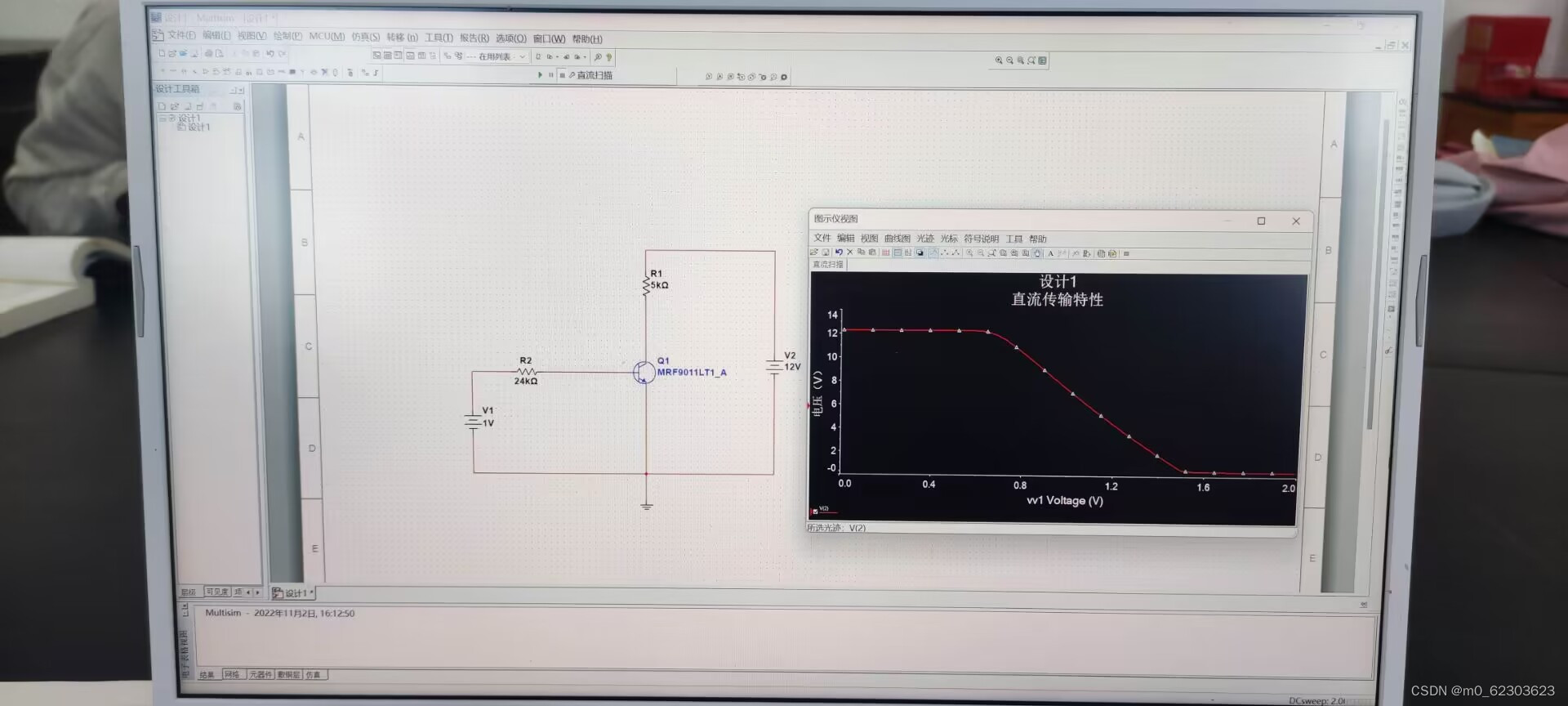Image resolution: width=1568 pixels, height=706 pixels.
Task: Click the full-screen icon in top right zoom toolbar
Action: tap(1042, 60)
